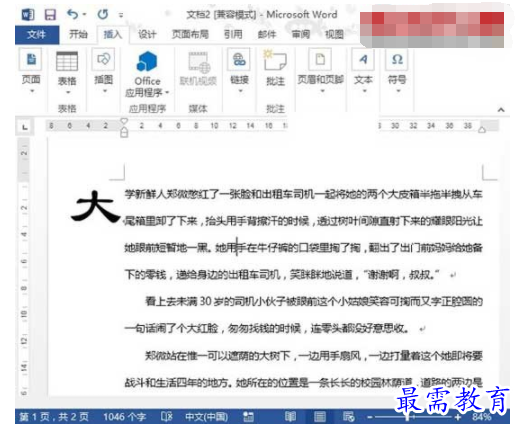Image resolution: width=518 pixels, height=431 pixels.
Task: Redo the last action
Action: click(103, 14)
